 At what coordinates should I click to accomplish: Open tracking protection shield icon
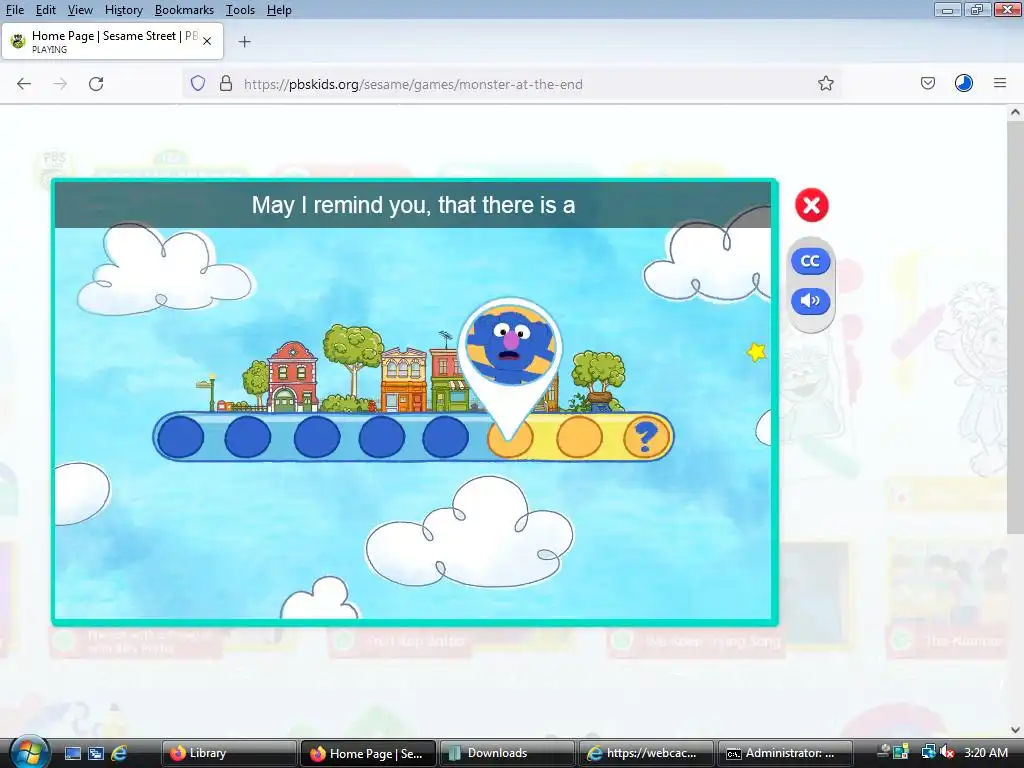[198, 84]
